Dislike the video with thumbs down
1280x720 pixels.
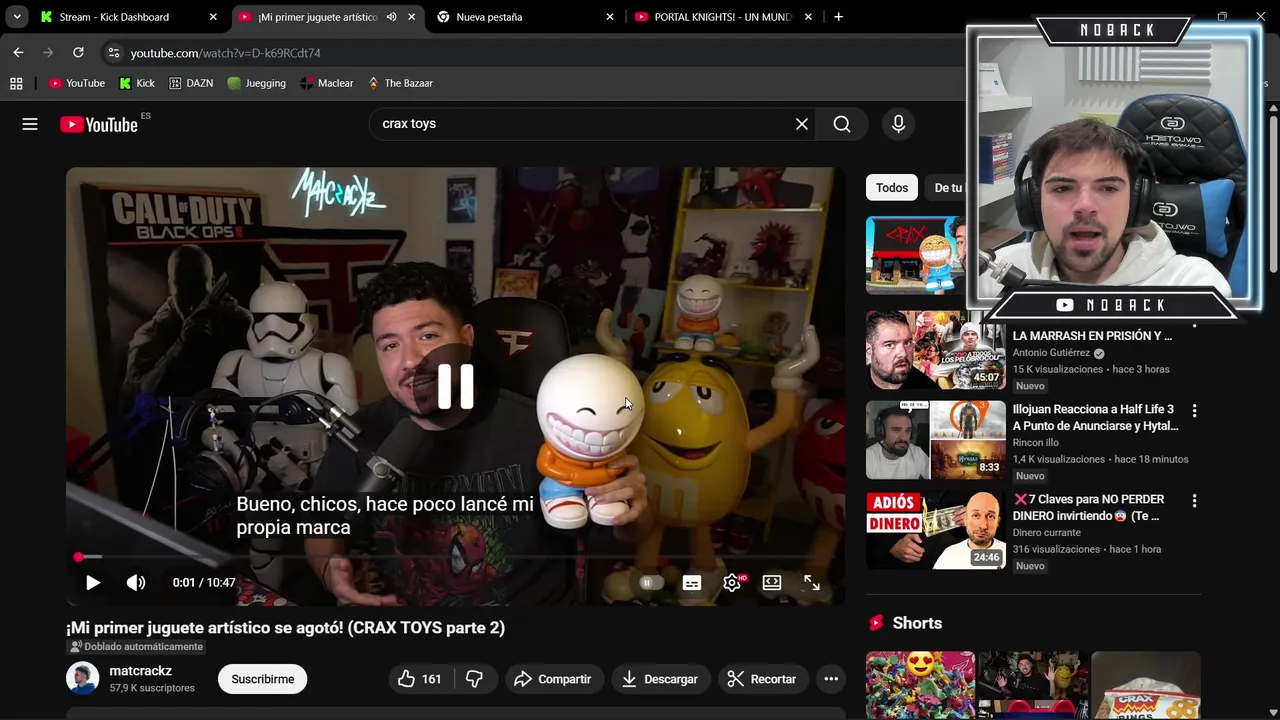[x=474, y=679]
